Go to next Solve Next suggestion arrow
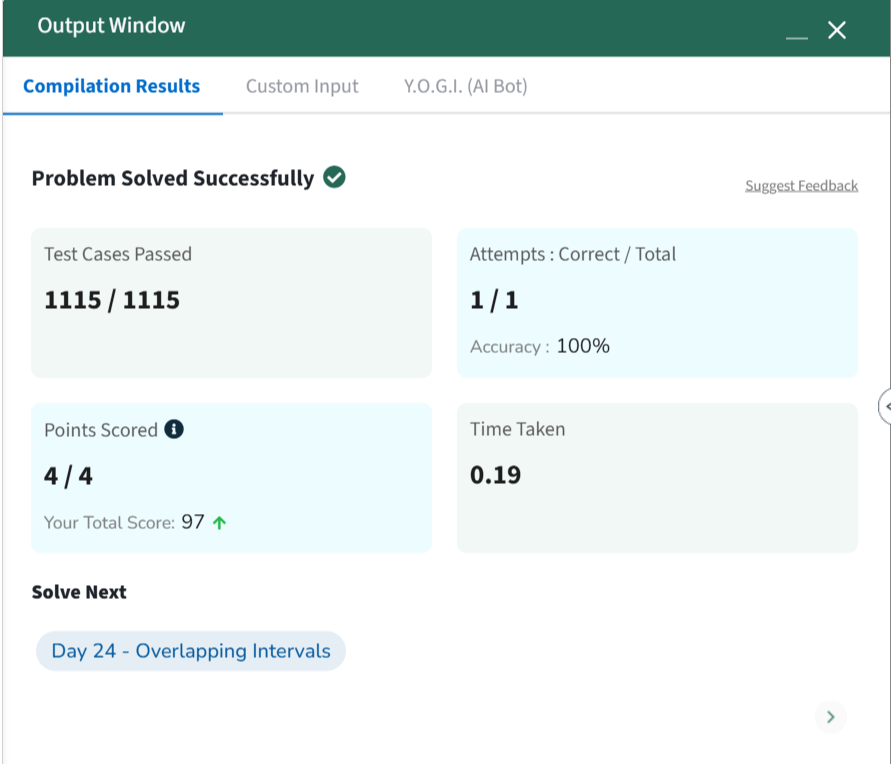 (x=830, y=717)
